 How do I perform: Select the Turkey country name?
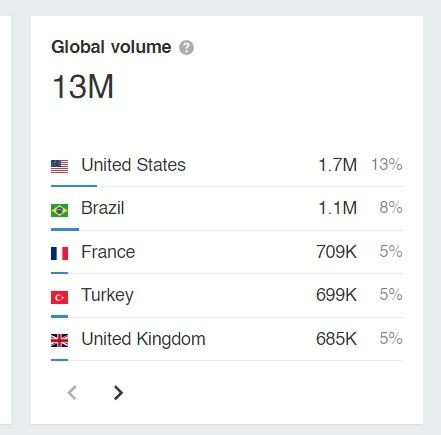(x=107, y=295)
